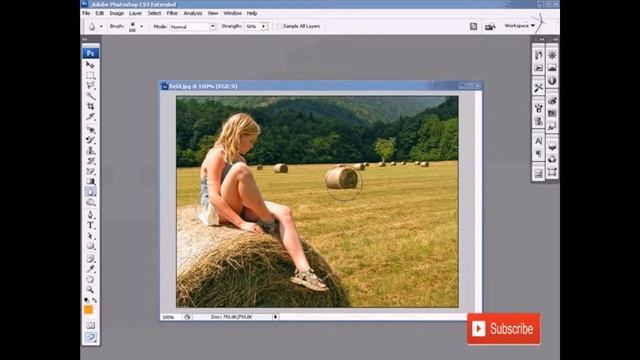Viewport: 640px width, 360px height.
Task: Select the Shape tool
Action: [90, 246]
